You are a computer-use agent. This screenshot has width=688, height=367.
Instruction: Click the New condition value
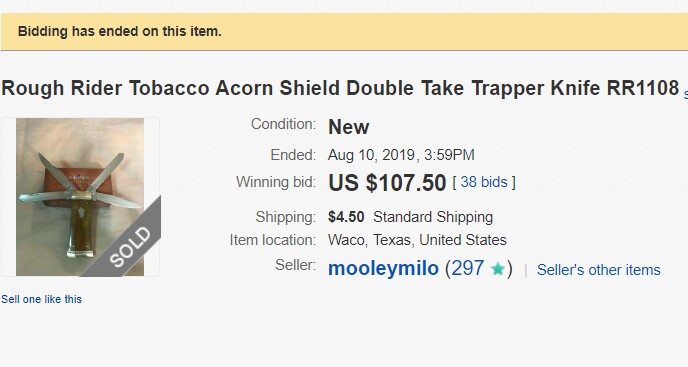pos(348,127)
